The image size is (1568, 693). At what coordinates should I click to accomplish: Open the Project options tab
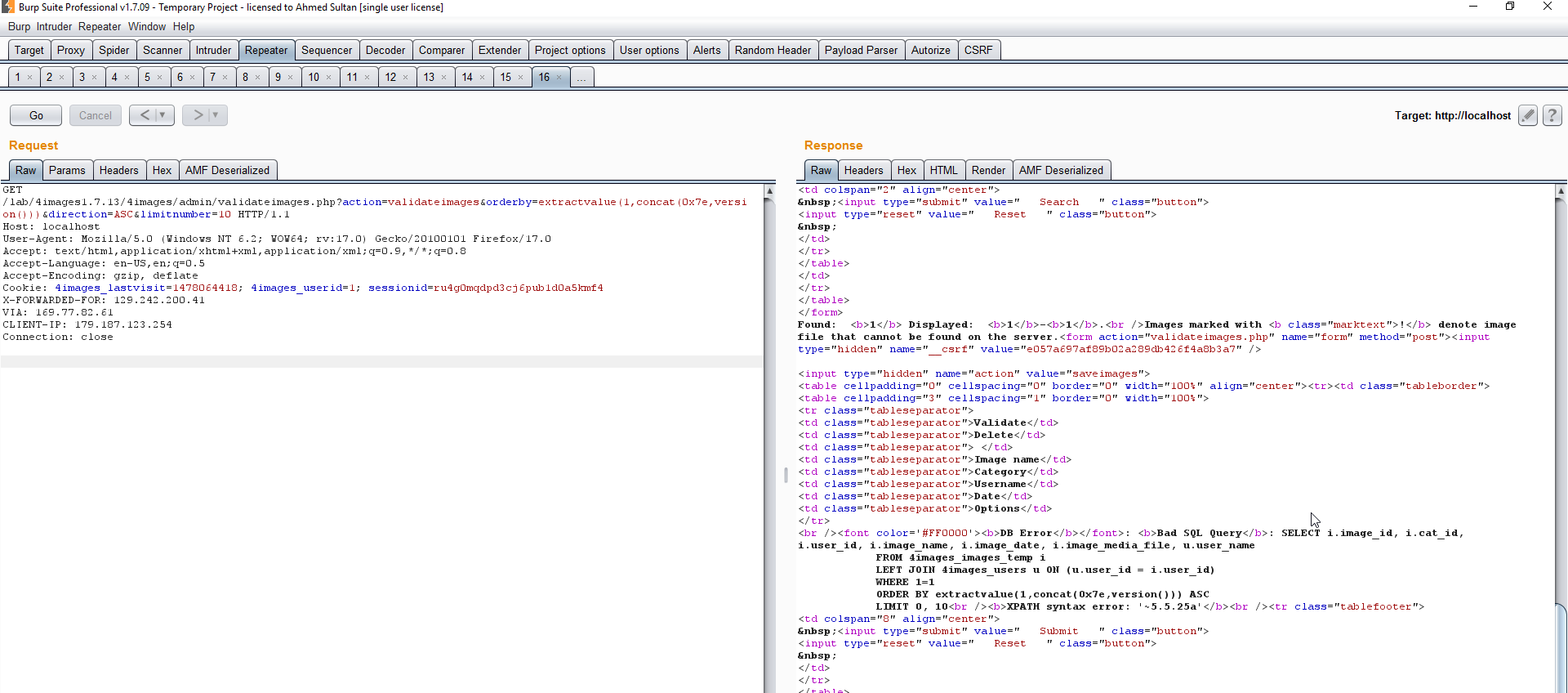[x=570, y=50]
